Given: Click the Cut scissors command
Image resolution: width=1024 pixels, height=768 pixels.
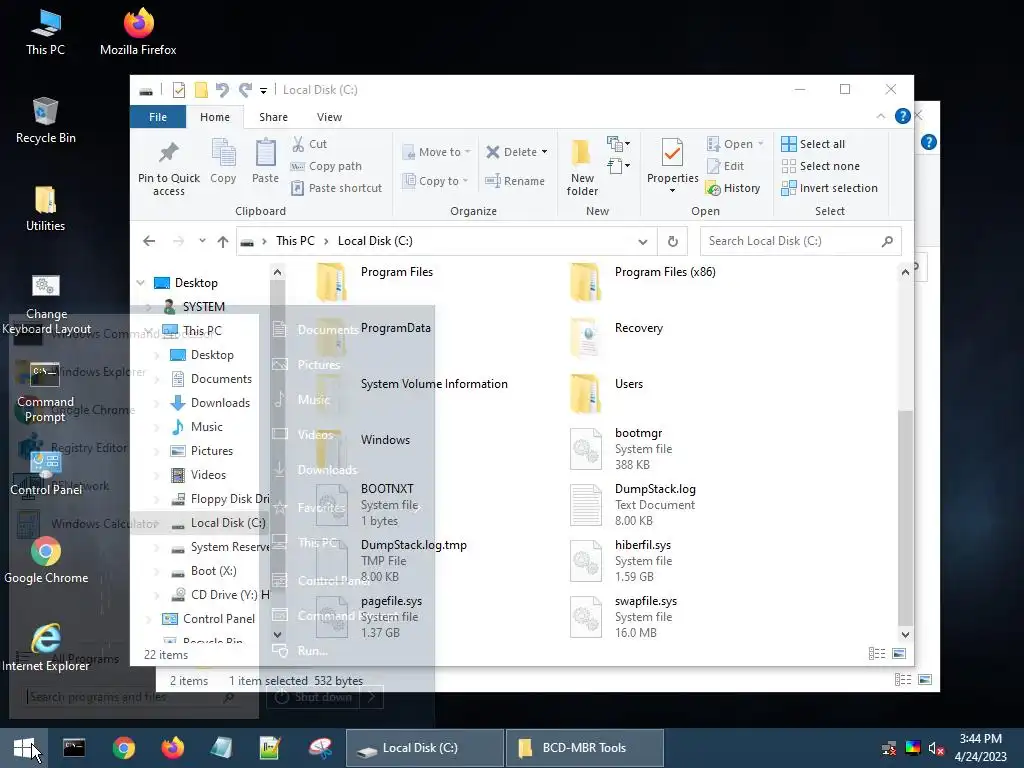Looking at the screenshot, I should point(310,144).
